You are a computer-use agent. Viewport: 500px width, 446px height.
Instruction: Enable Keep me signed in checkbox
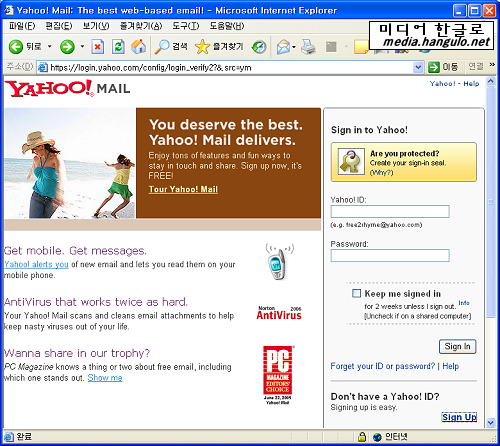point(356,293)
